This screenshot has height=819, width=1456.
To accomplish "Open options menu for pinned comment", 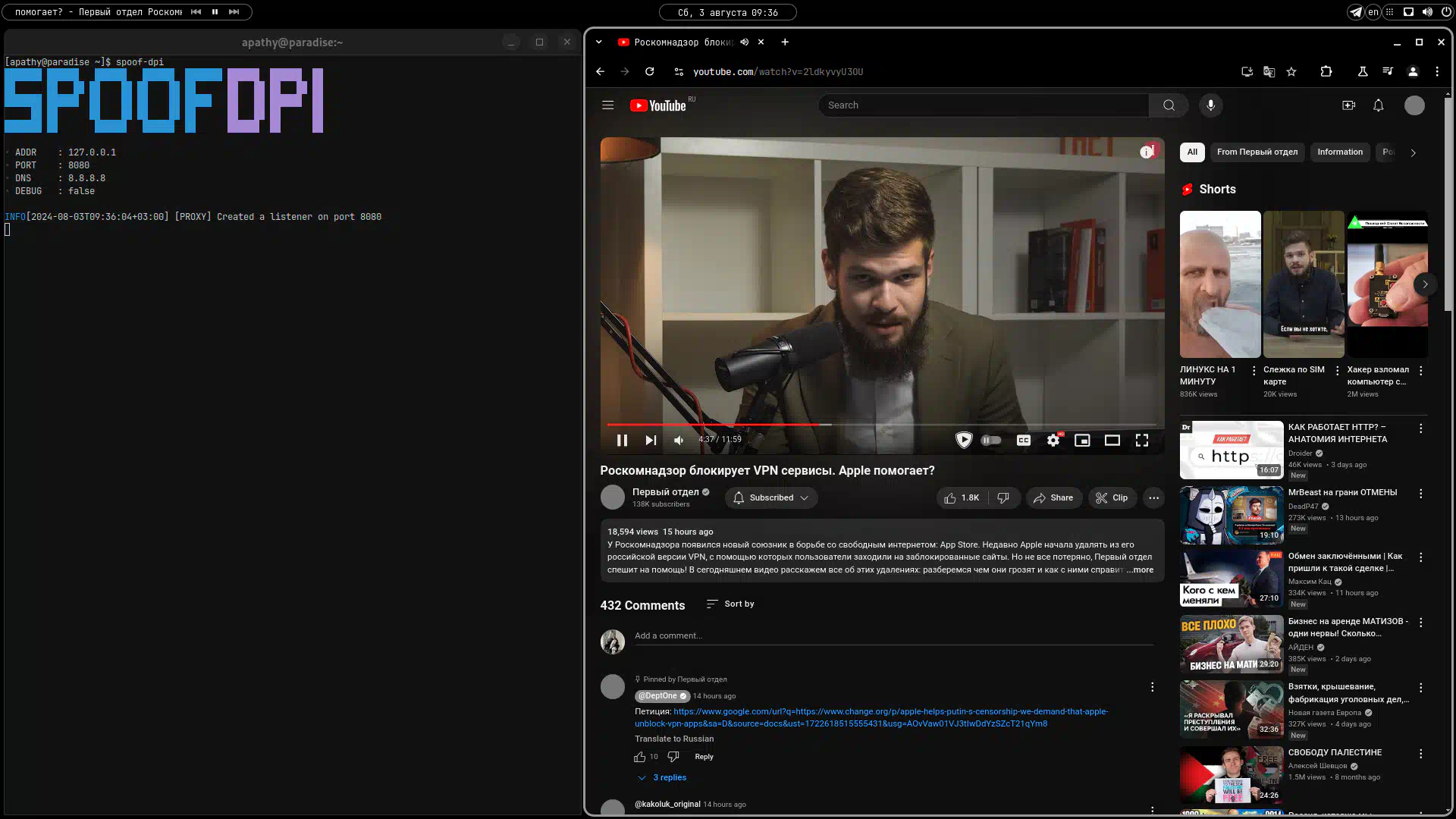I will [1152, 687].
